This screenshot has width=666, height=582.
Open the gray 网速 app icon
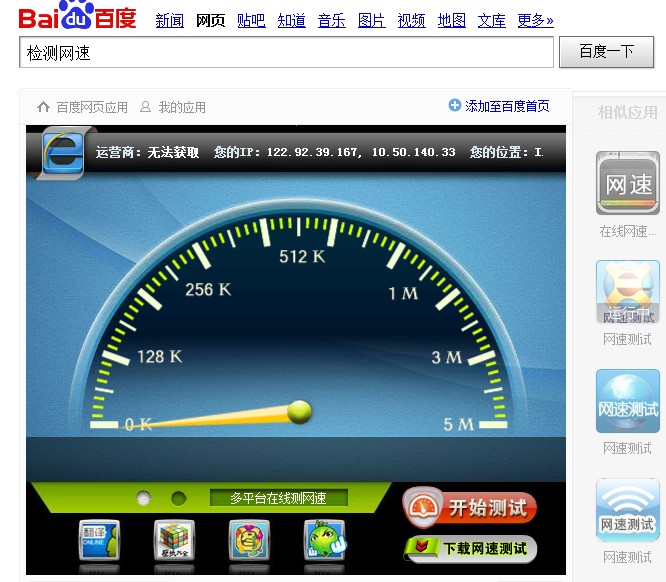tap(628, 183)
